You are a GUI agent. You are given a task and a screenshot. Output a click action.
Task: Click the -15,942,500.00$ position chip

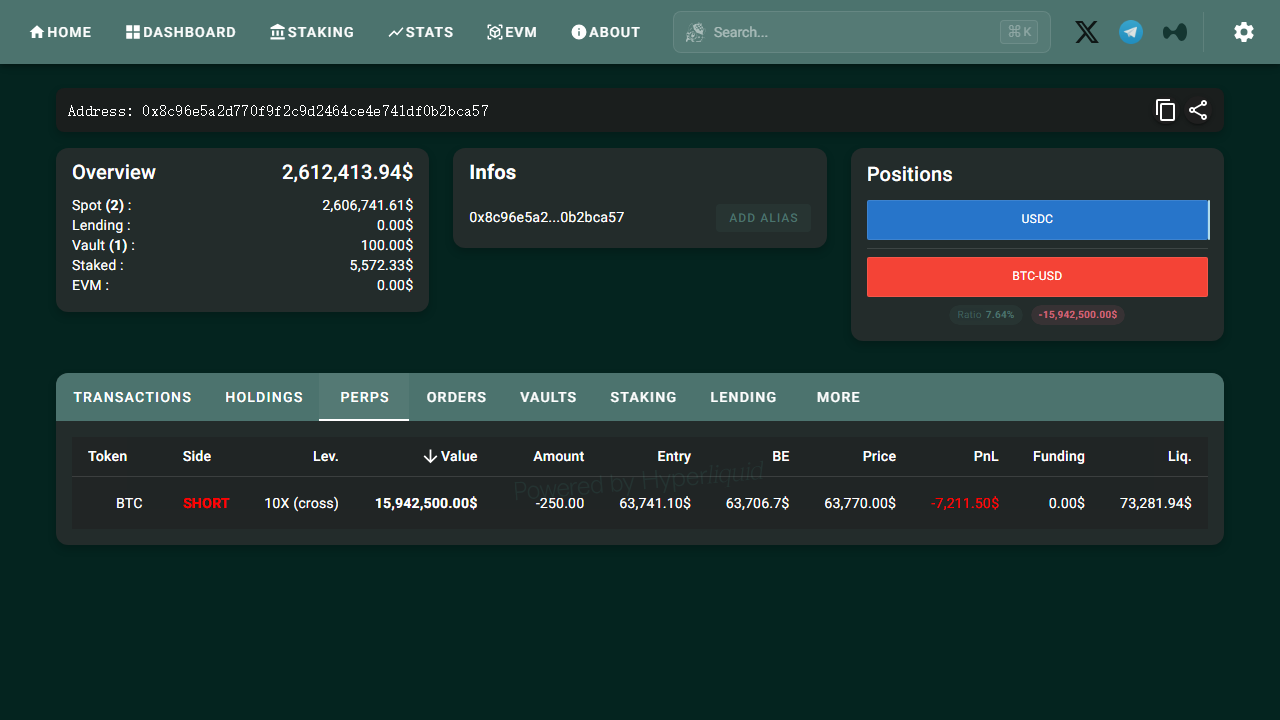point(1077,315)
